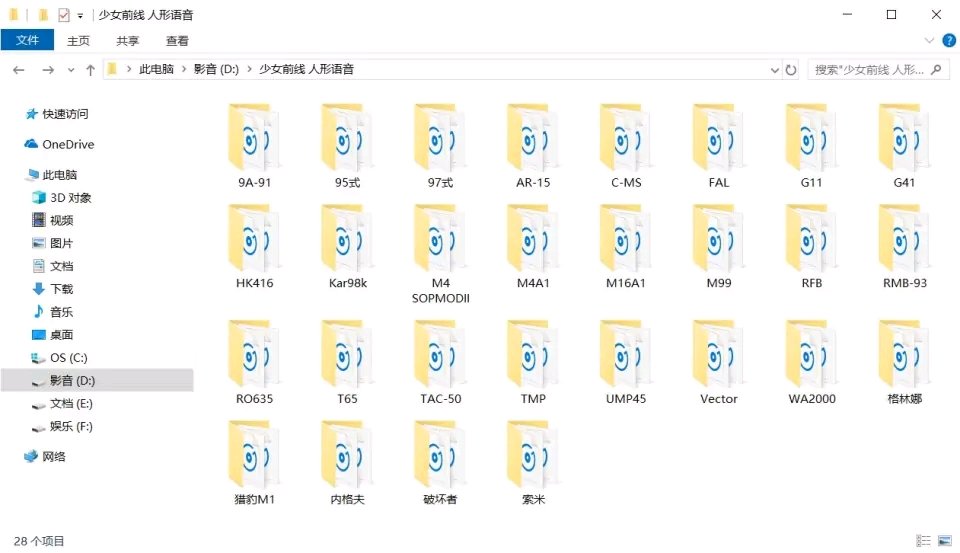Open recent locations dropdown arrow

(71, 70)
